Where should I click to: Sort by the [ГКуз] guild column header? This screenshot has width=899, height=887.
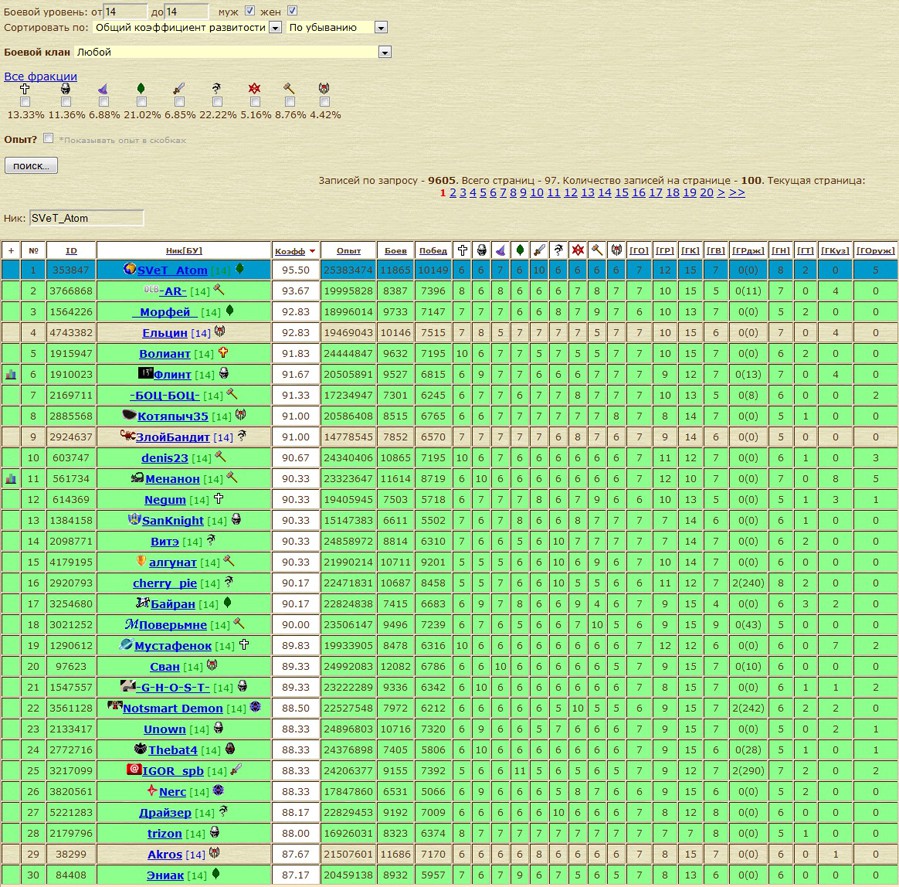click(835, 251)
